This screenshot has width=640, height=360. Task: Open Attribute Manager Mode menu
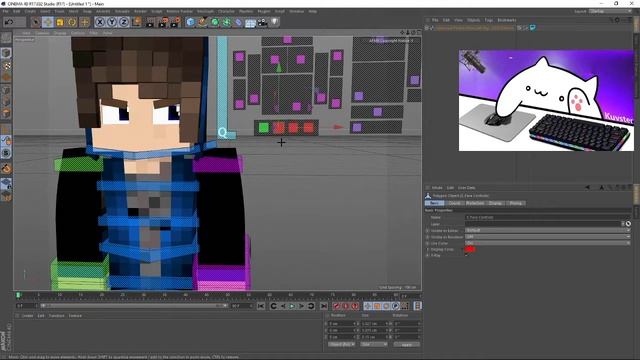click(x=437, y=188)
